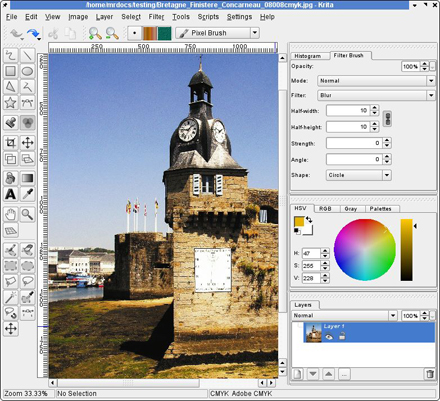Screen dimensions: 440x401
Task: Open layer properties ellipsis button
Action: pos(344,374)
